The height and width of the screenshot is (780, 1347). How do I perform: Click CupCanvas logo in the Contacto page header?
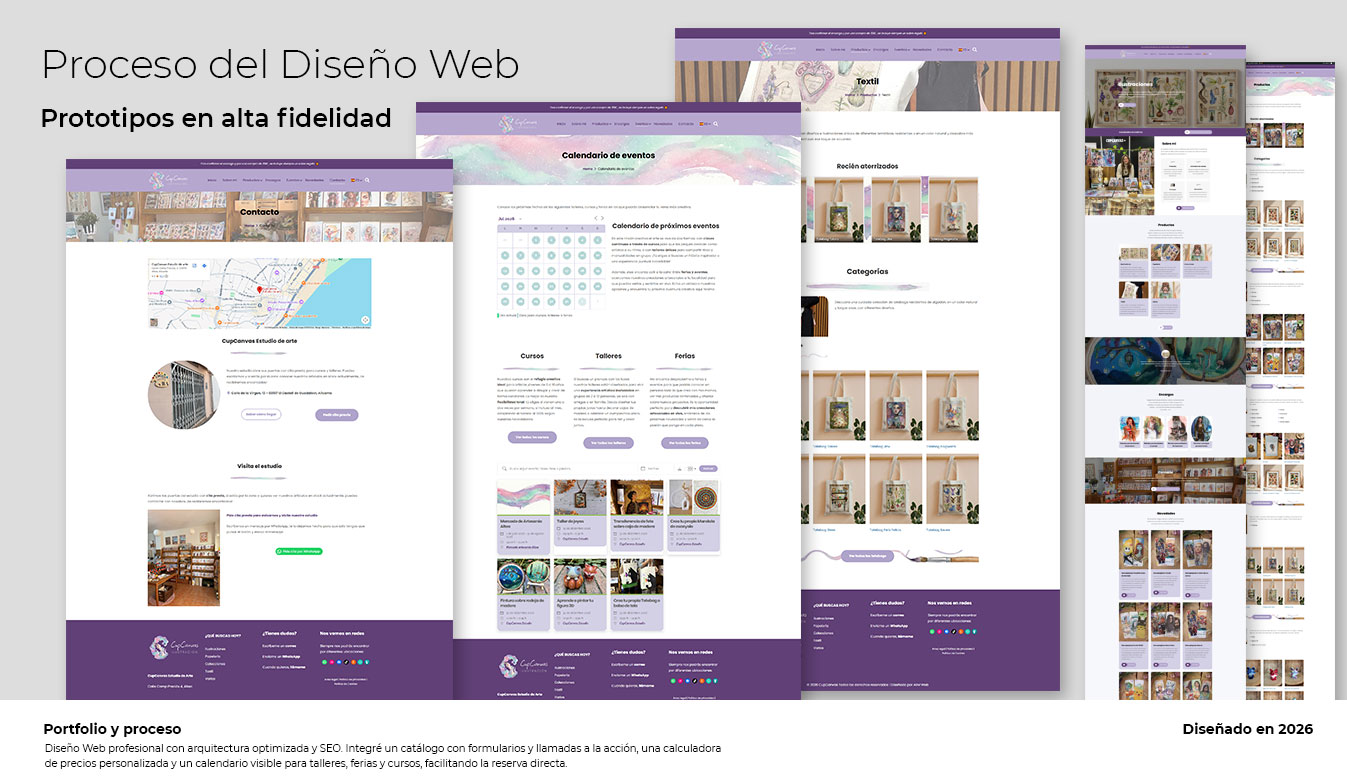(168, 180)
